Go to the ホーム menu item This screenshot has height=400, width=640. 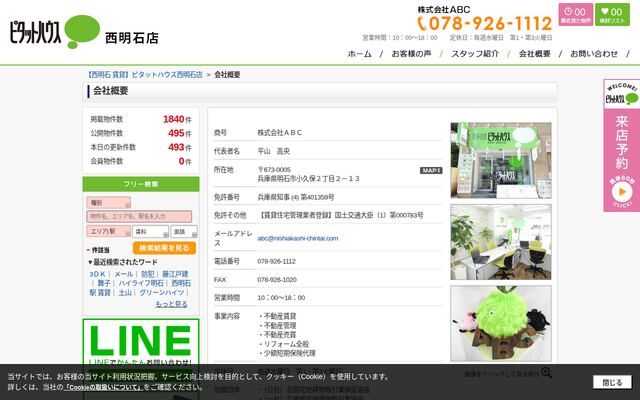pos(359,53)
